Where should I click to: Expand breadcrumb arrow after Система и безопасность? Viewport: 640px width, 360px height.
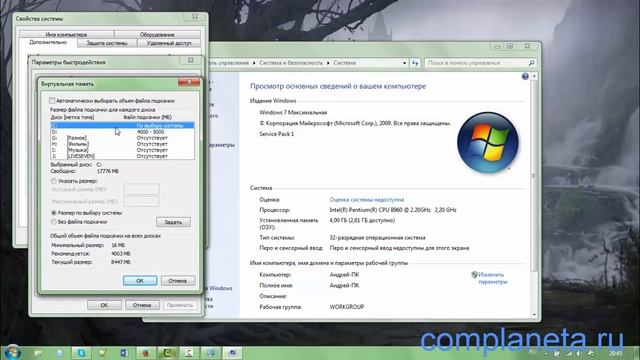coord(328,63)
